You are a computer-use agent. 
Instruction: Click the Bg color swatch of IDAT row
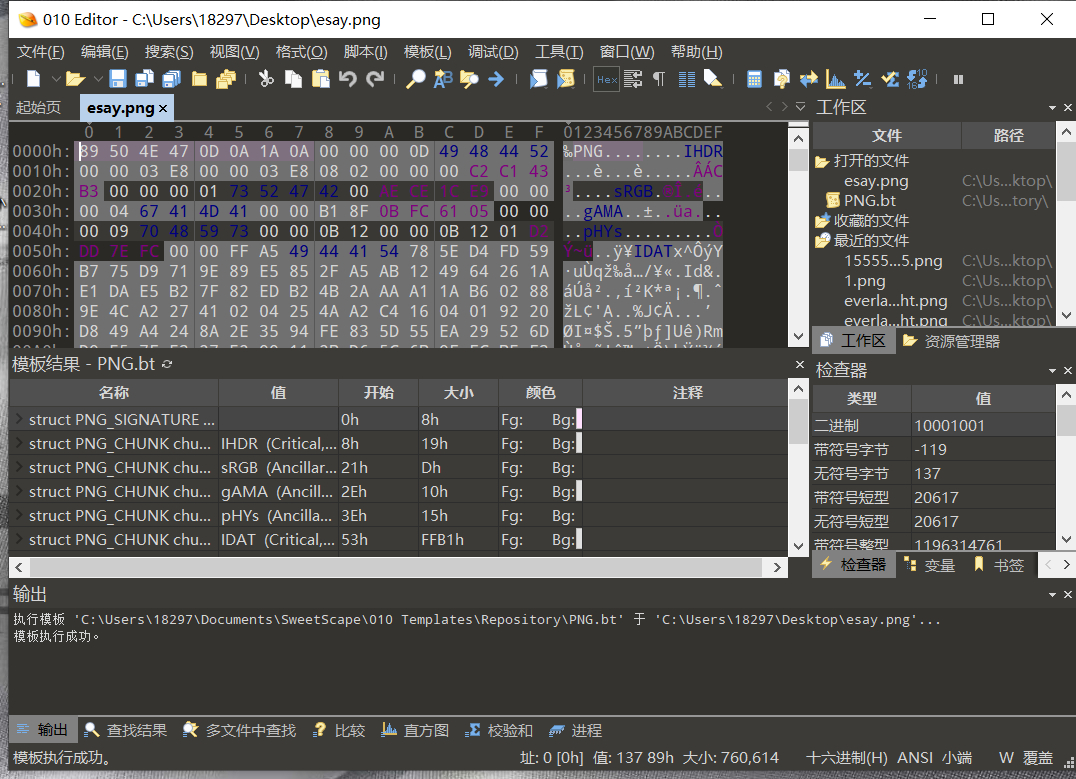point(579,539)
